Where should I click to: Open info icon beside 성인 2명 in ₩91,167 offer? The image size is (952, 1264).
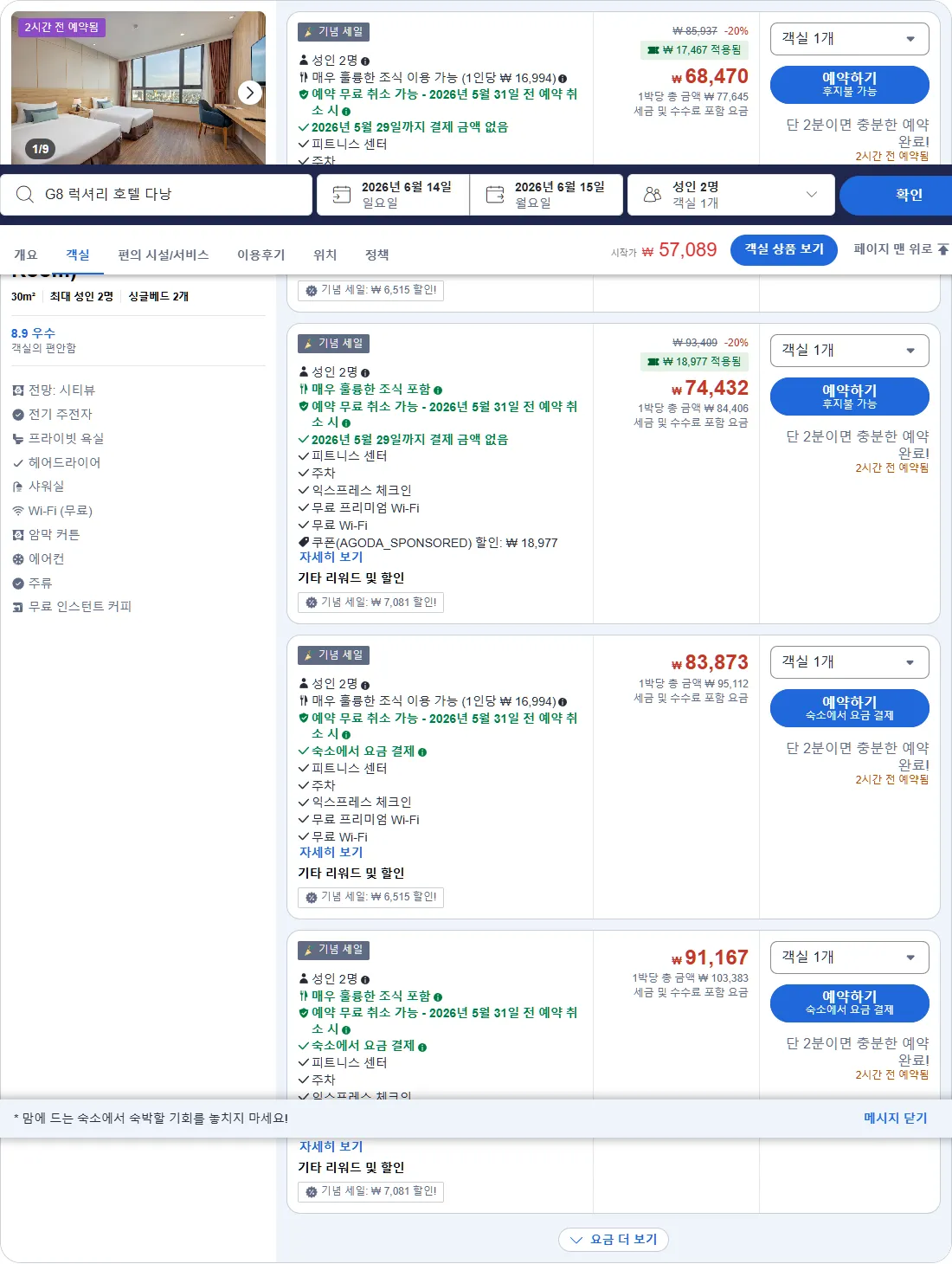(365, 979)
